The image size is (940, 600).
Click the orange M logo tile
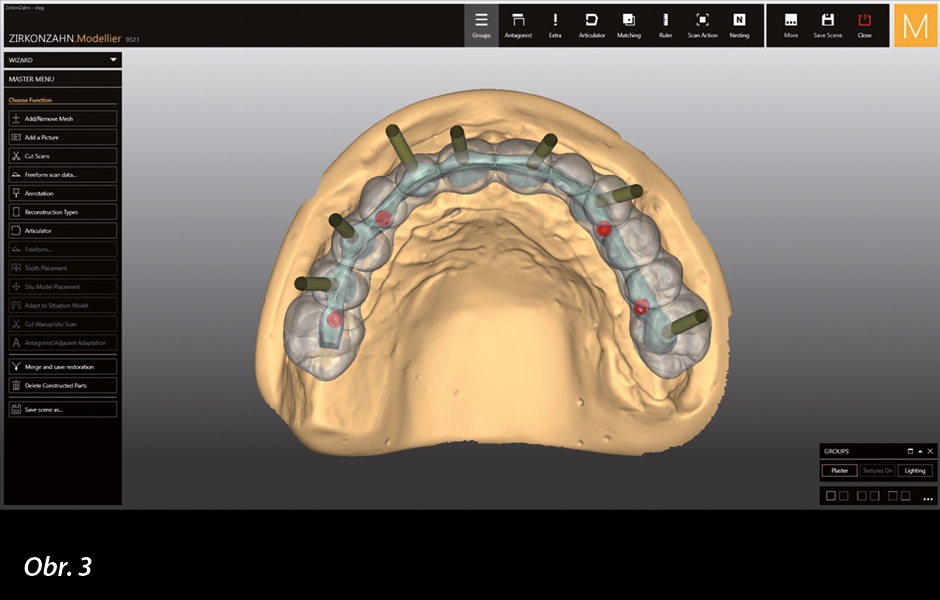(915, 25)
